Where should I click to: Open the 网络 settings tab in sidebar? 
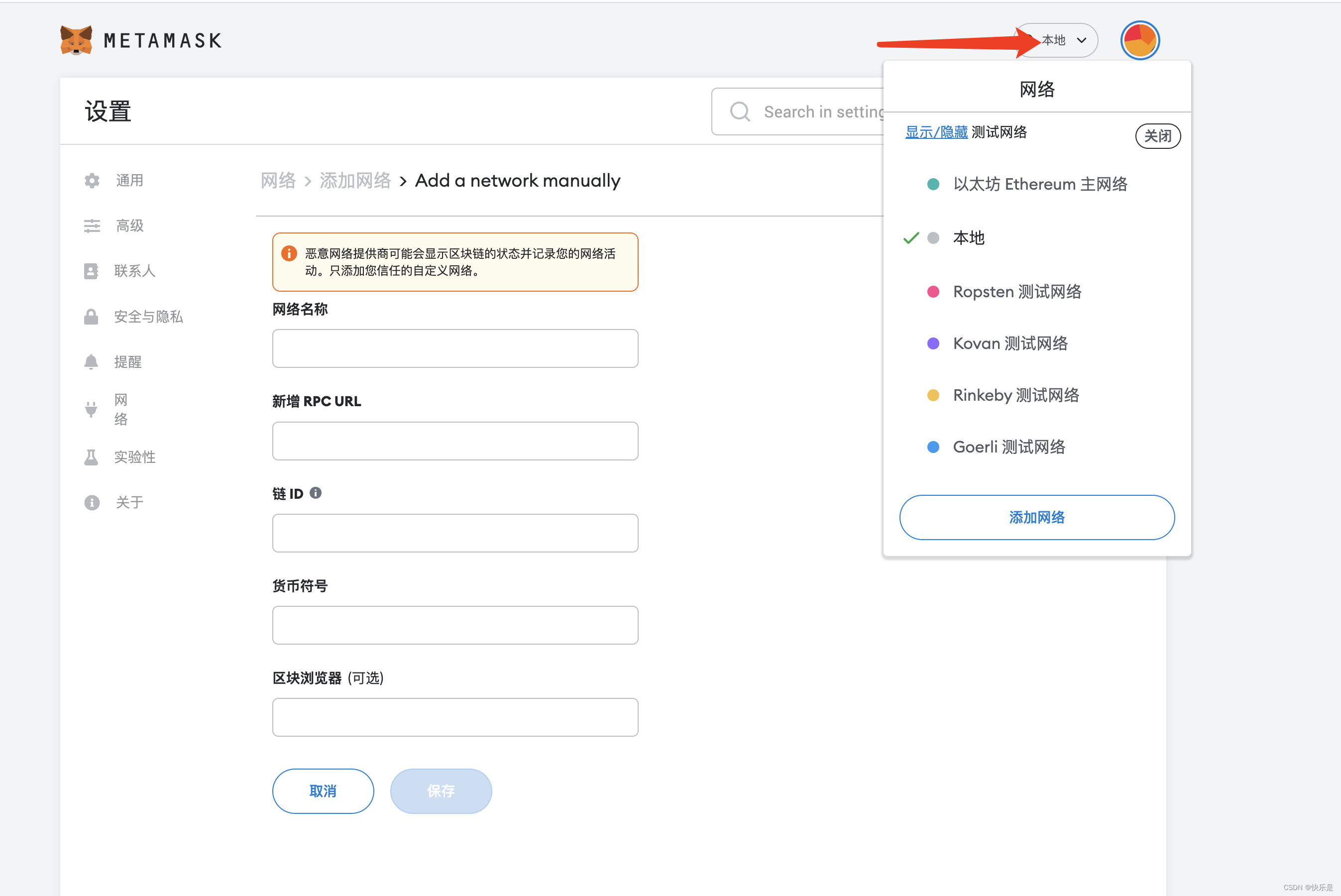[120, 409]
